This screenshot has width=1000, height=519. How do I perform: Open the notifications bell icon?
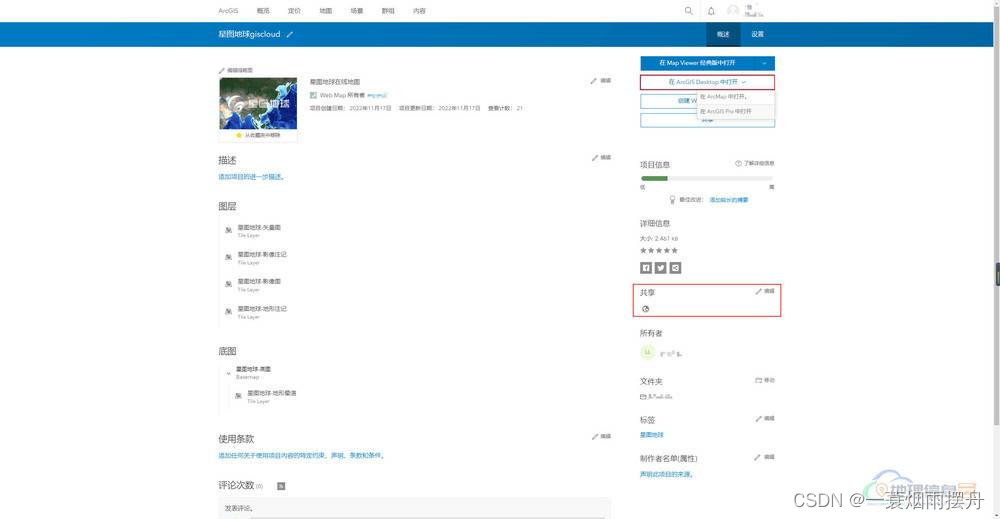tap(711, 11)
